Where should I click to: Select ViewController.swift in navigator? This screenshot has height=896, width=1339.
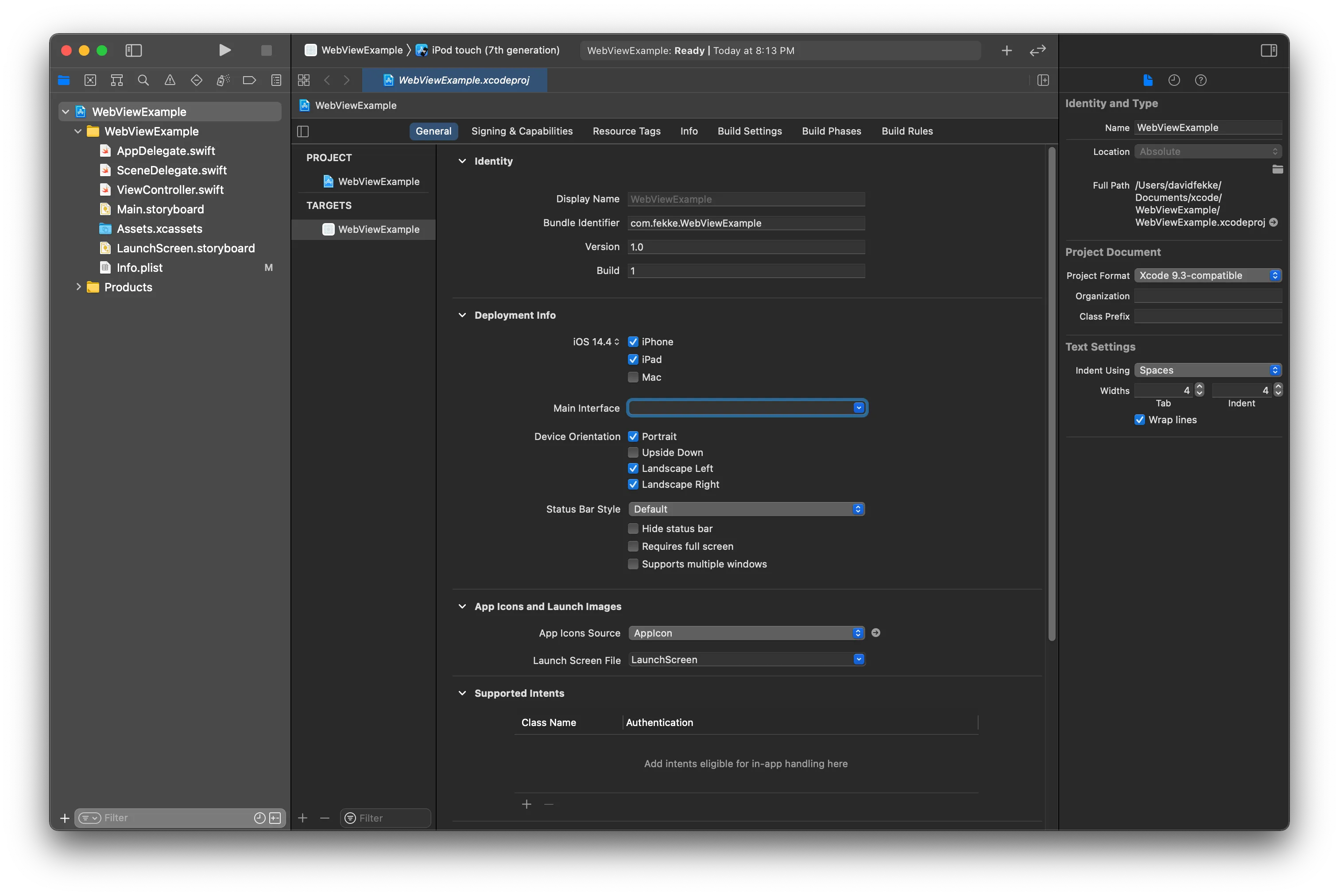(x=170, y=190)
